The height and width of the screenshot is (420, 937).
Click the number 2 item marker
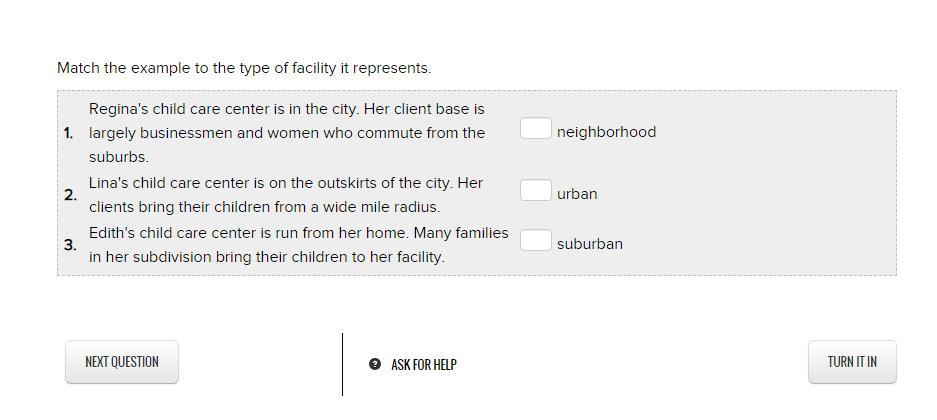point(69,195)
